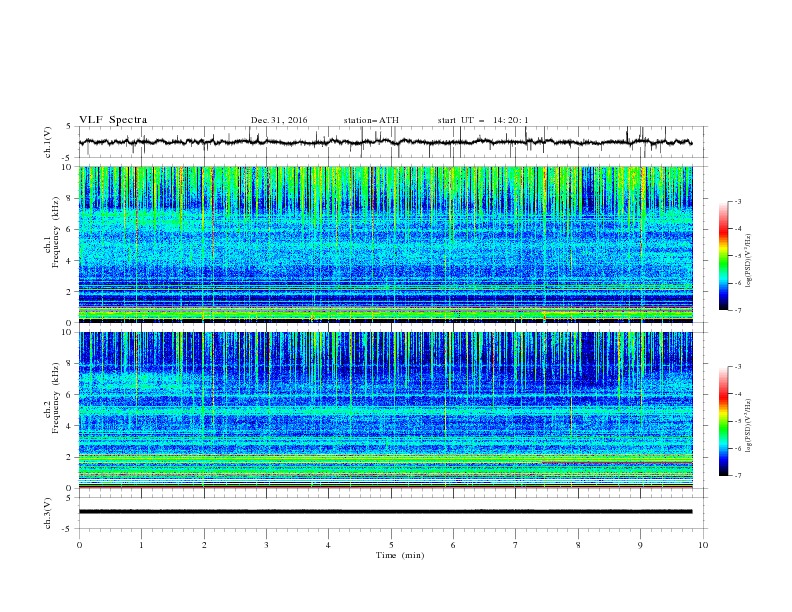Click time axis tick label "7"
The width and height of the screenshot is (792, 612).
tap(515, 545)
